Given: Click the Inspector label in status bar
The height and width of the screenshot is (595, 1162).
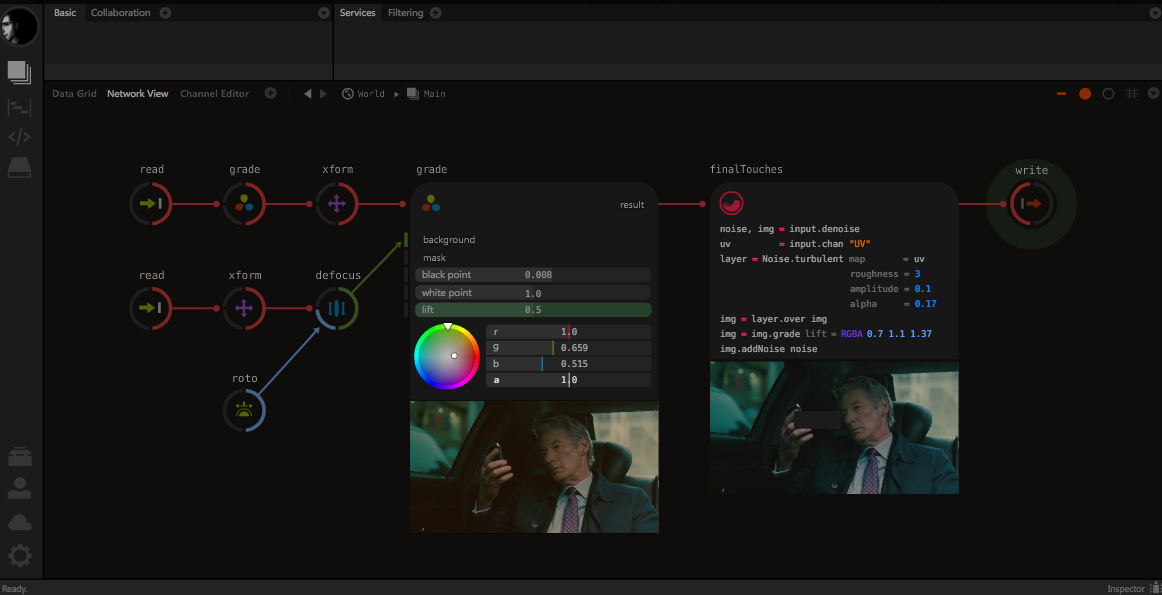Looking at the screenshot, I should [x=1126, y=589].
